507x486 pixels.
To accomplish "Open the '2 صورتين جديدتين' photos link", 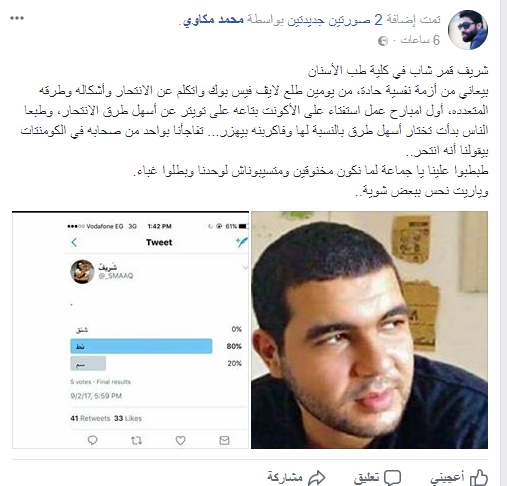I will pos(332,20).
